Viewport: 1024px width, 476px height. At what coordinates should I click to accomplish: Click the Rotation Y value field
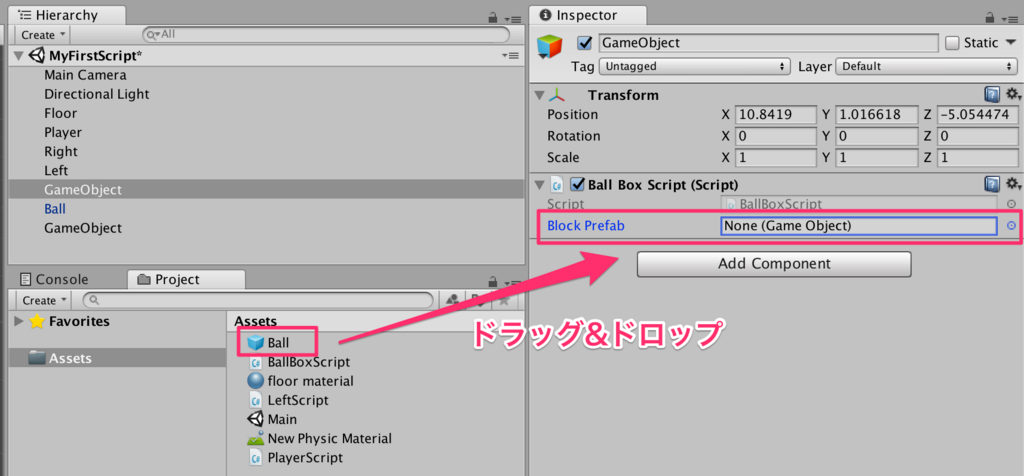pos(877,136)
